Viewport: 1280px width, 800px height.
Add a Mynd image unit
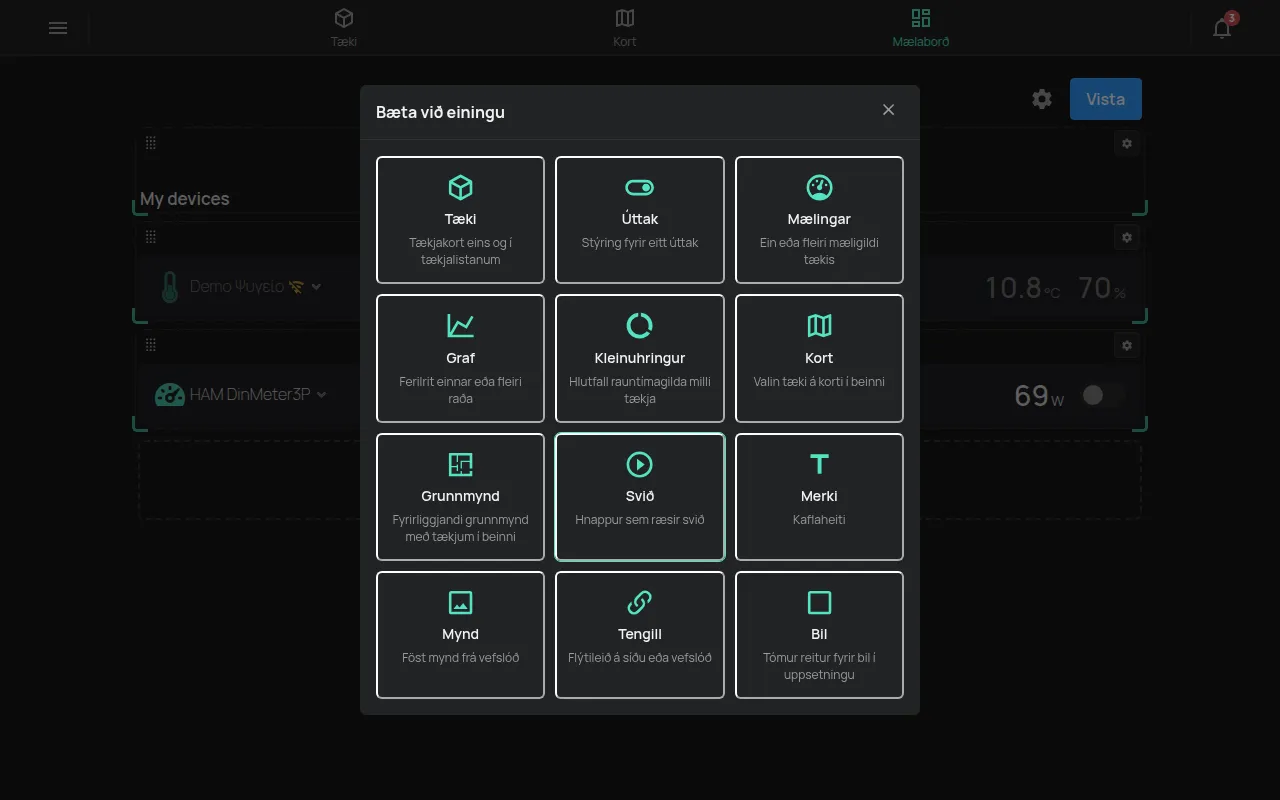(x=460, y=635)
